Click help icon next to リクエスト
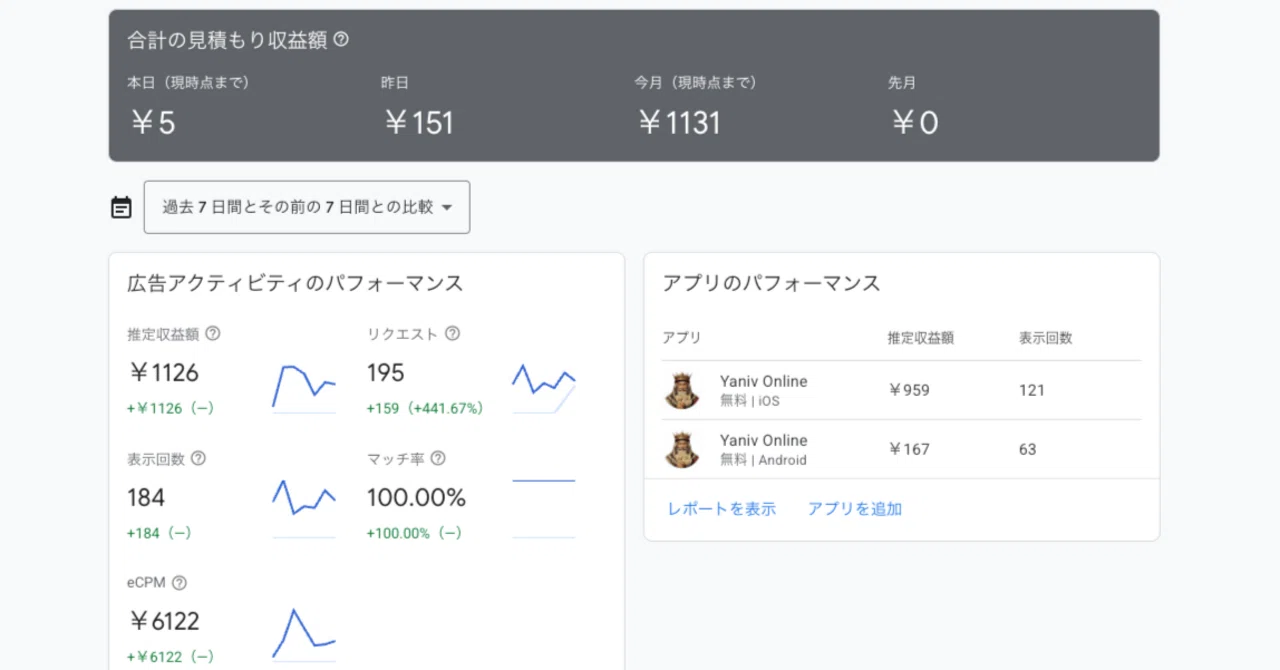Screen dimensions: 1280x670 click(452, 334)
